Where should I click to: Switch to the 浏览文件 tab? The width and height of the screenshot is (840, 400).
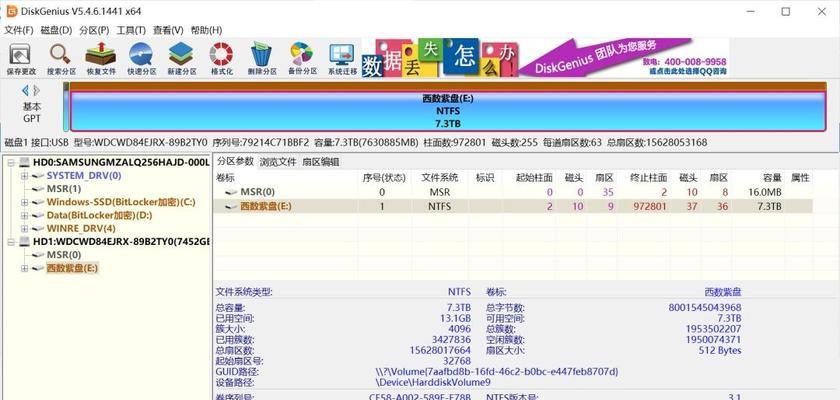click(278, 162)
